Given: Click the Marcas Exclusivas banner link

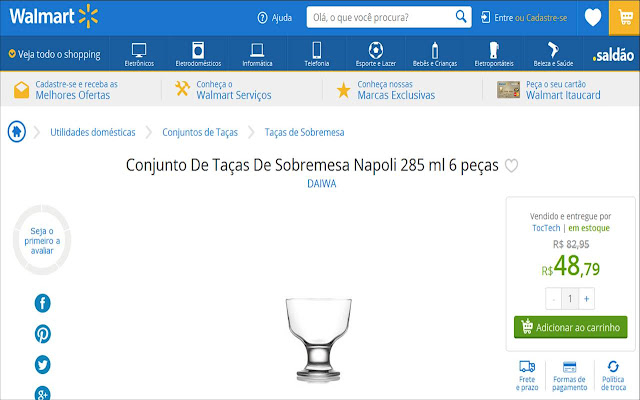Looking at the screenshot, I should (x=396, y=90).
